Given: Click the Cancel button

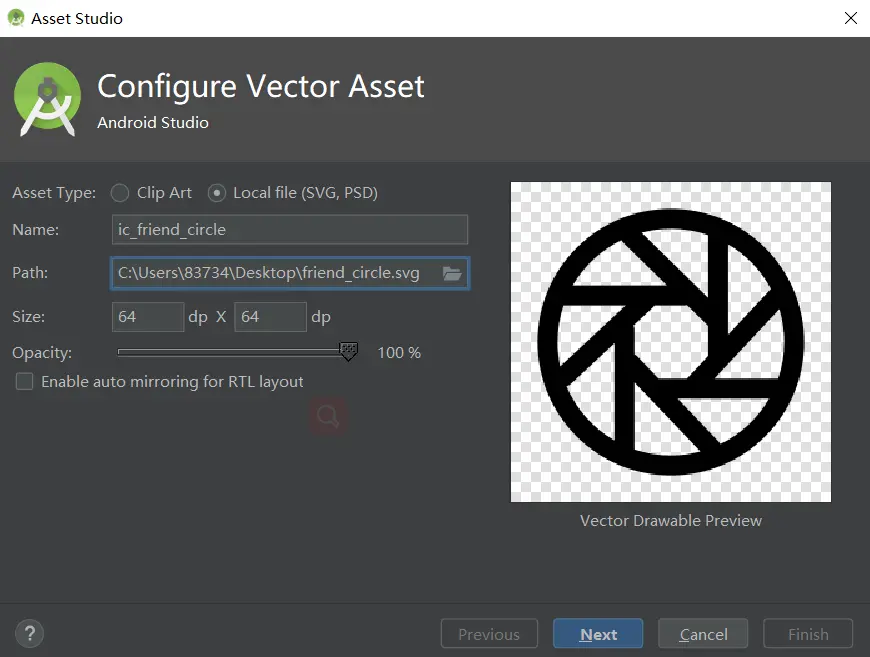Looking at the screenshot, I should (x=703, y=634).
